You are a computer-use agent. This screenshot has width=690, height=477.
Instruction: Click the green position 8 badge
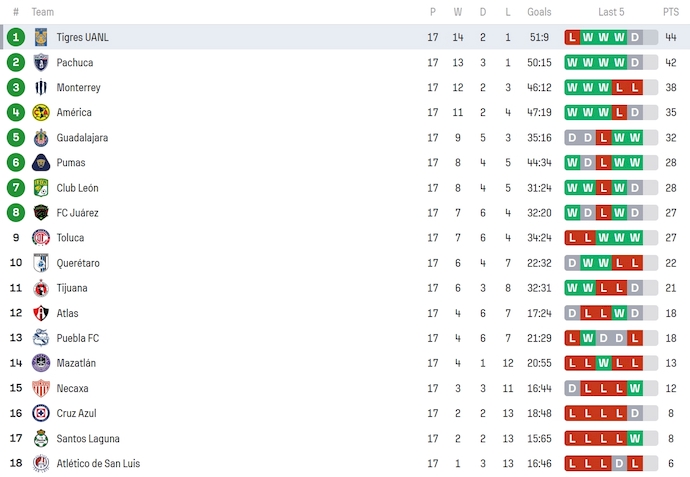click(x=16, y=212)
